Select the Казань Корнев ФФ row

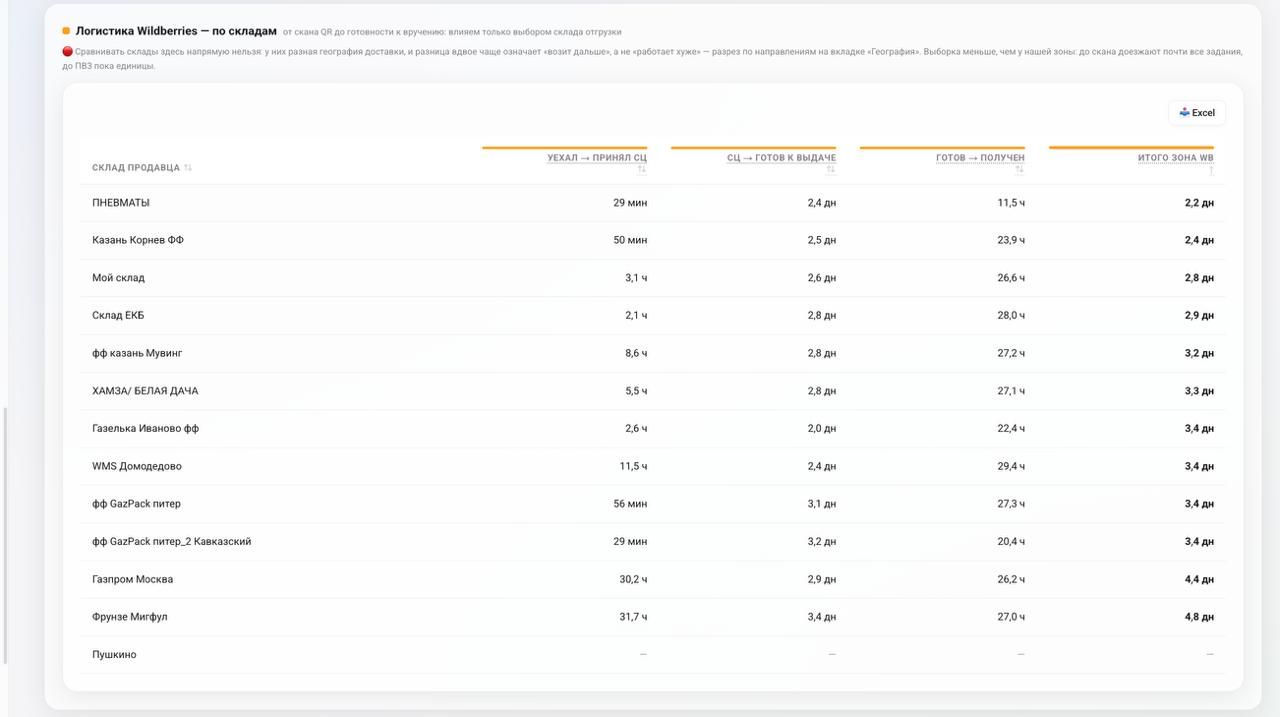click(653, 241)
